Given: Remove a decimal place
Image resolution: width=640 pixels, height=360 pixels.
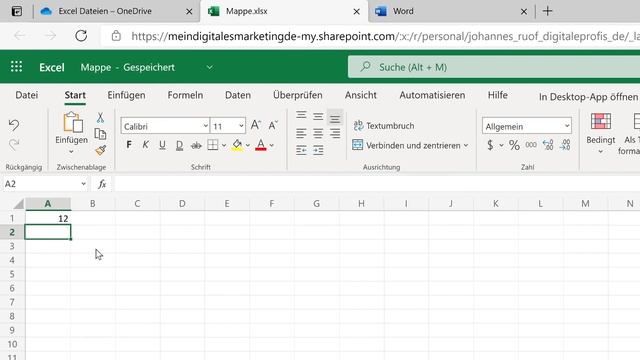Looking at the screenshot, I should click(565, 145).
